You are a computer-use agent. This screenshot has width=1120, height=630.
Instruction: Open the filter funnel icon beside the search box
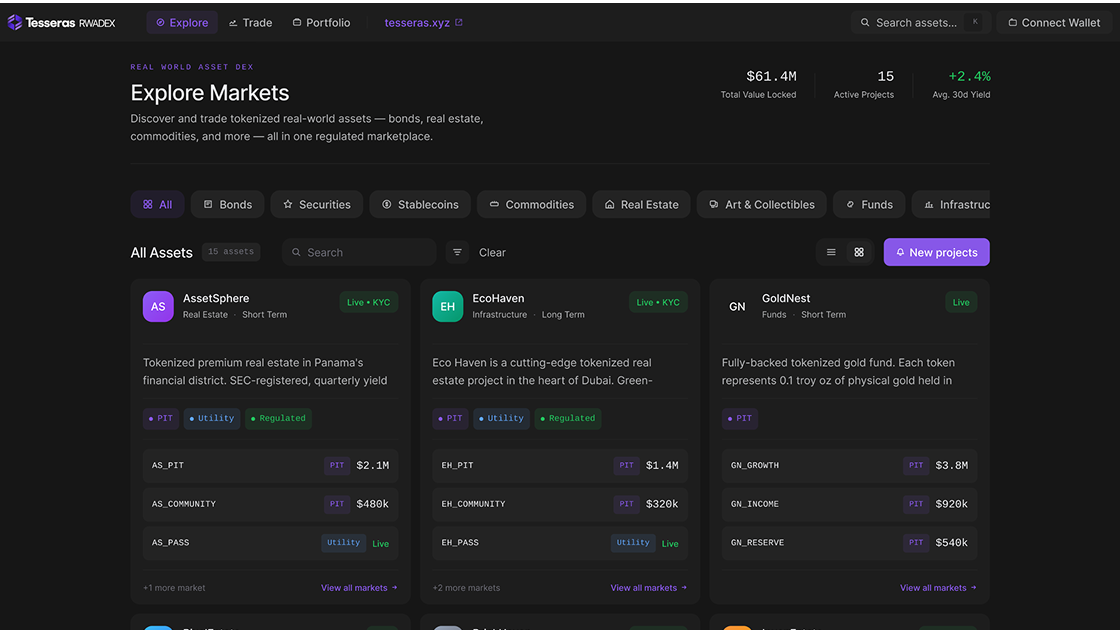pos(457,252)
